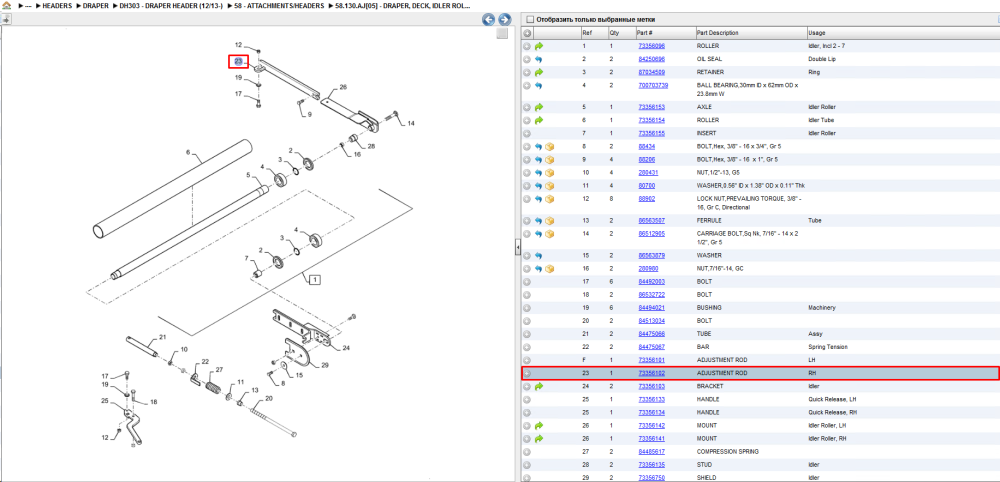Click the blue arrow icon for WASHER 80700

pyautogui.click(x=539, y=186)
